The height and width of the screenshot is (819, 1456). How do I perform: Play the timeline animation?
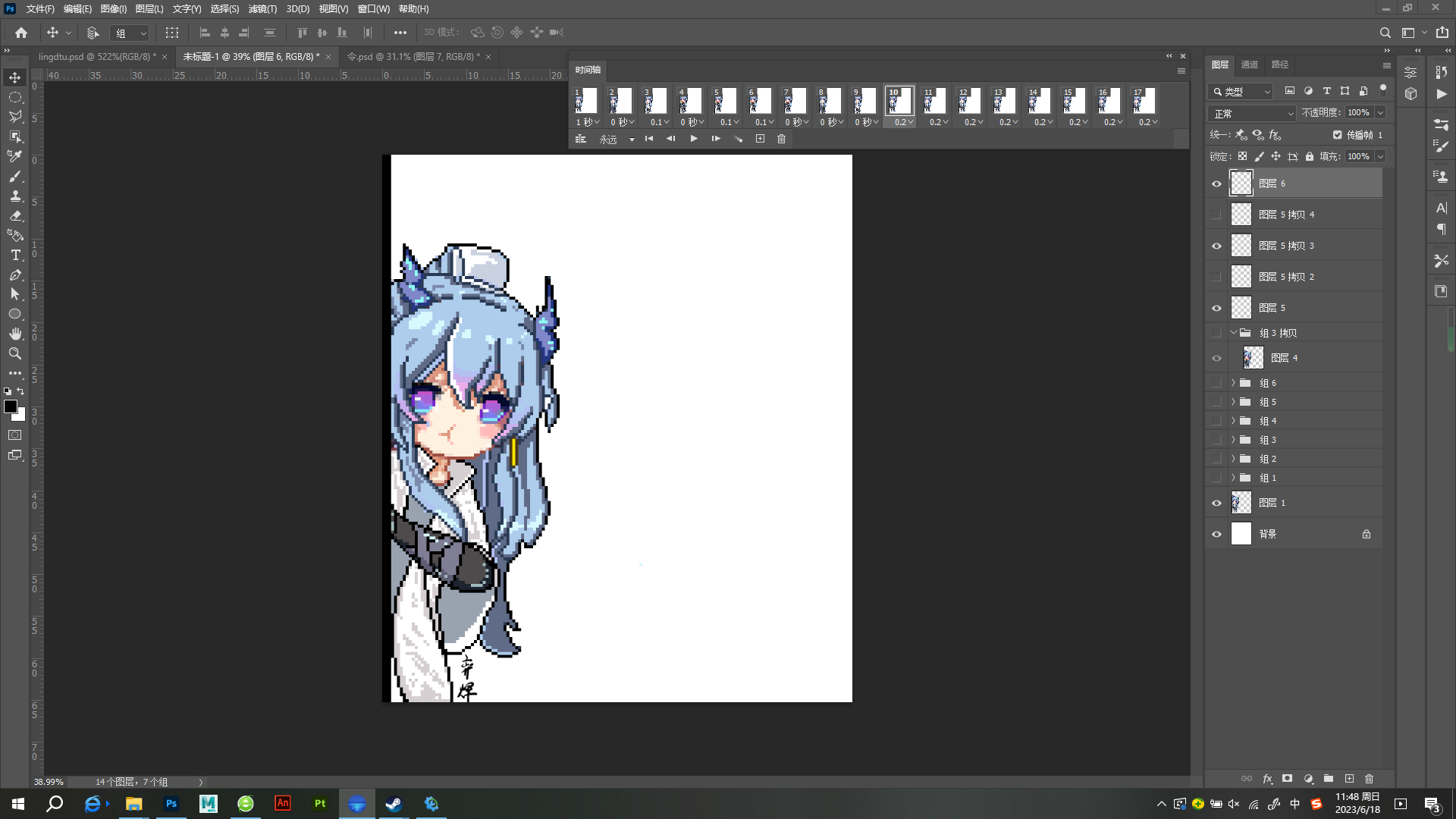(694, 139)
